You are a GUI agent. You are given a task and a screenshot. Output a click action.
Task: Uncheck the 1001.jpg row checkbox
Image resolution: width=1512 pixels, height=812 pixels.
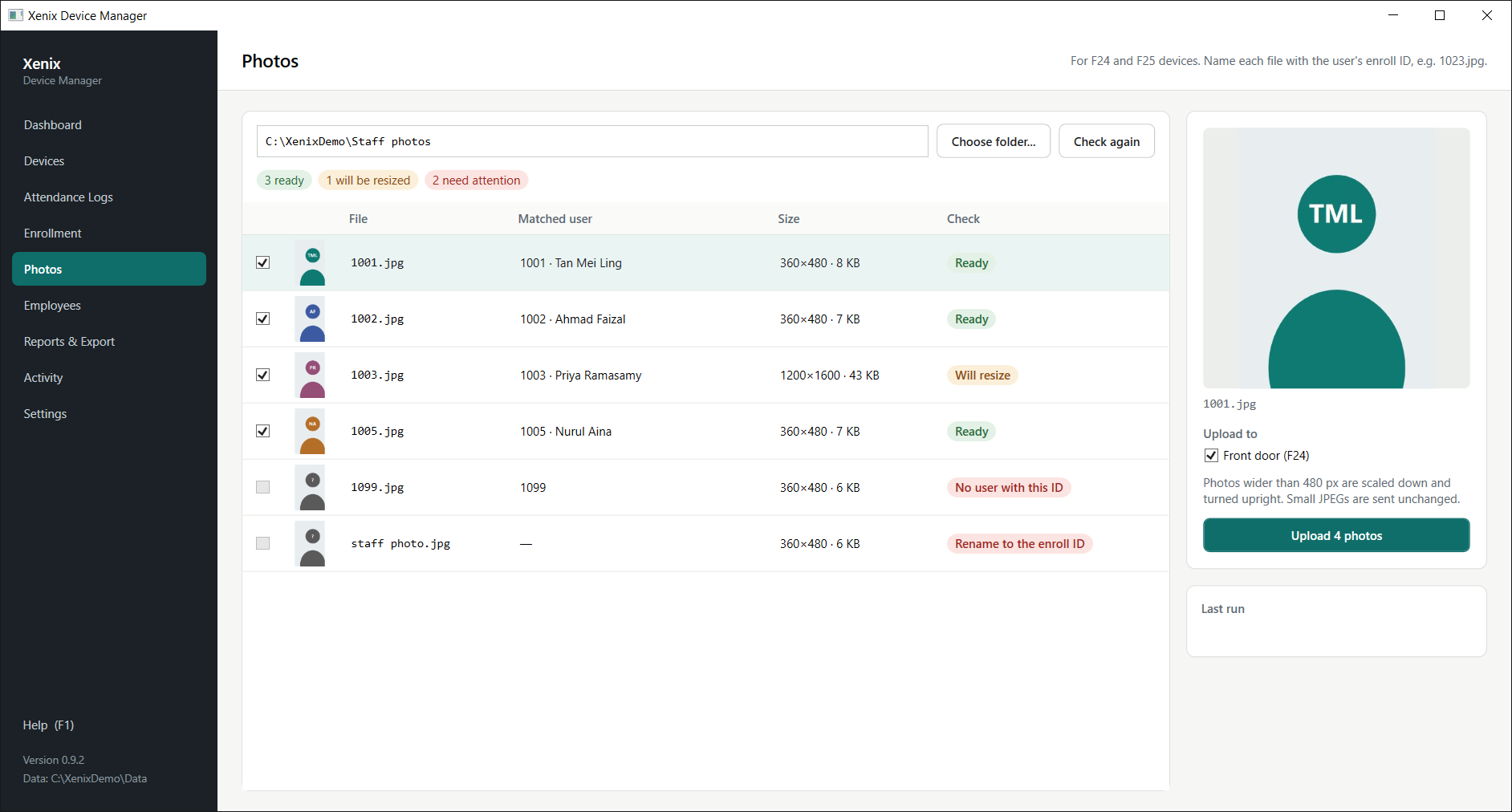262,262
